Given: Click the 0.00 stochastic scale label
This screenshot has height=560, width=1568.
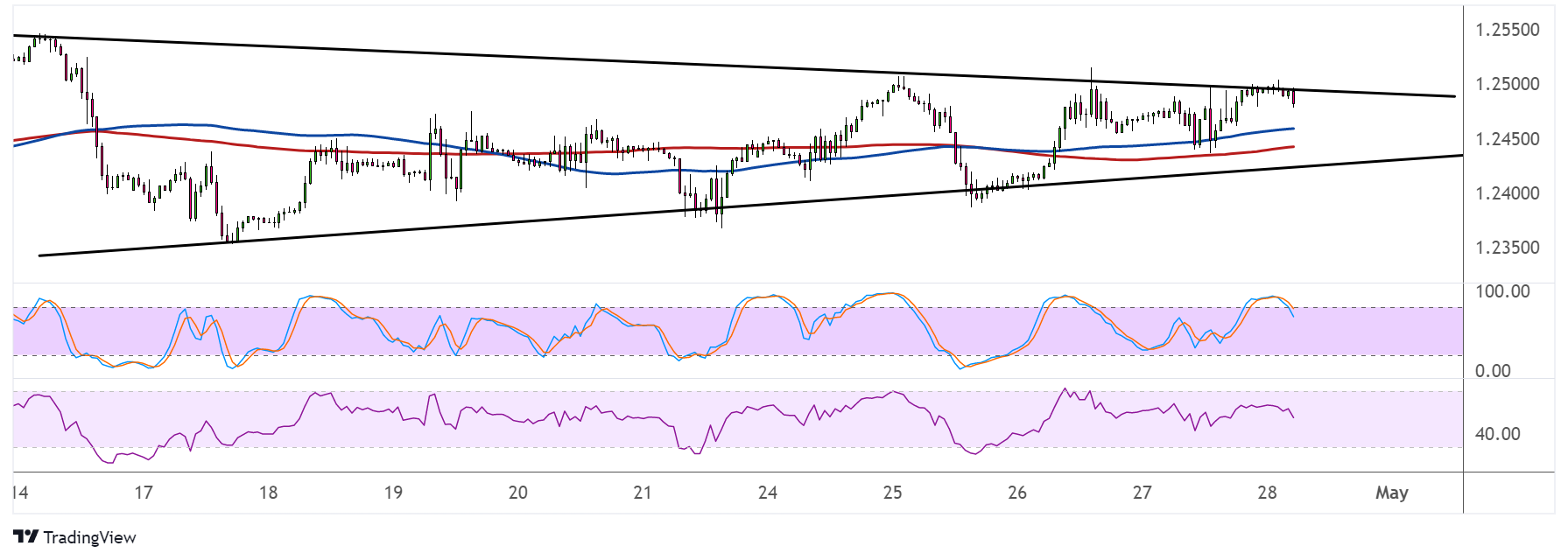Looking at the screenshot, I should pos(1493,371).
